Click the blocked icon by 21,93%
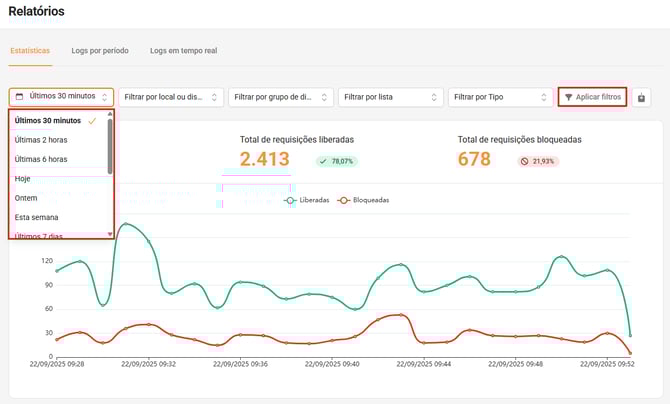The image size is (670, 404). [x=525, y=161]
